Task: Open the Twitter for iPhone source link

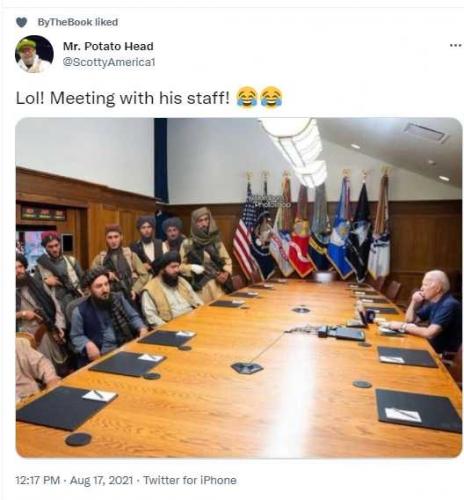Action: [190, 480]
